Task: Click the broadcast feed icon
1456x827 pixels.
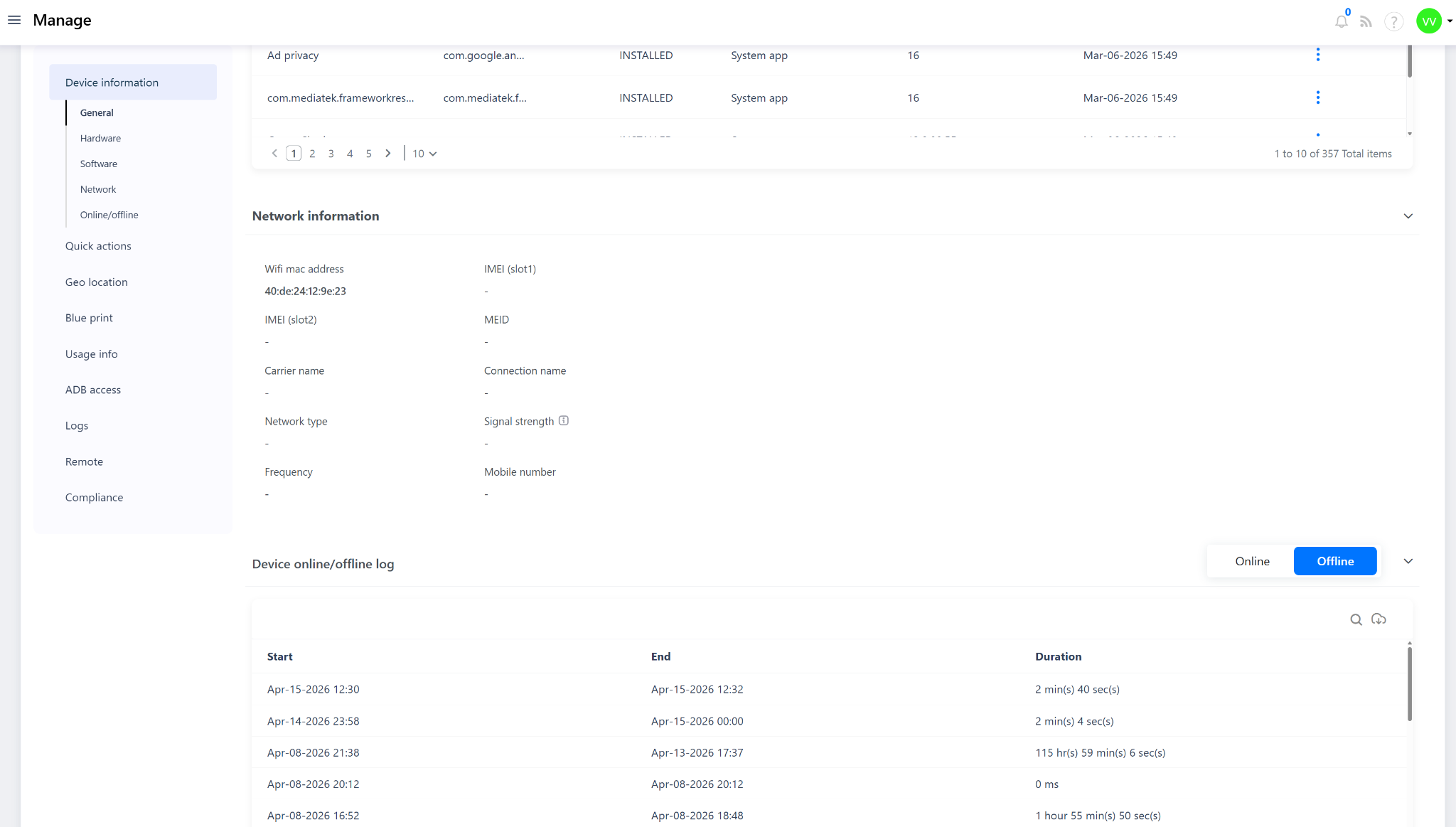Action: tap(1366, 21)
